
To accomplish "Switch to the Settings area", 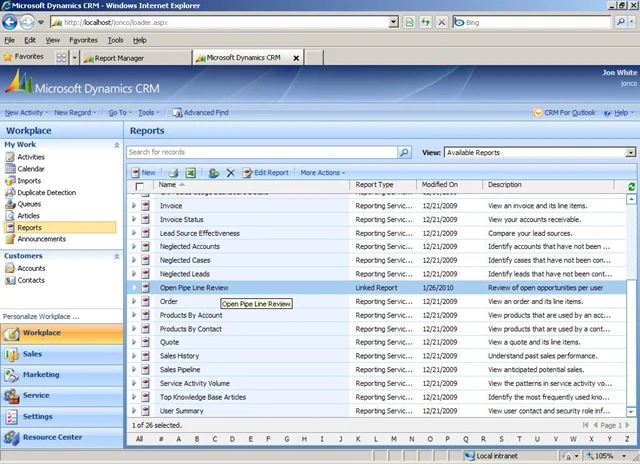I will [x=62, y=416].
